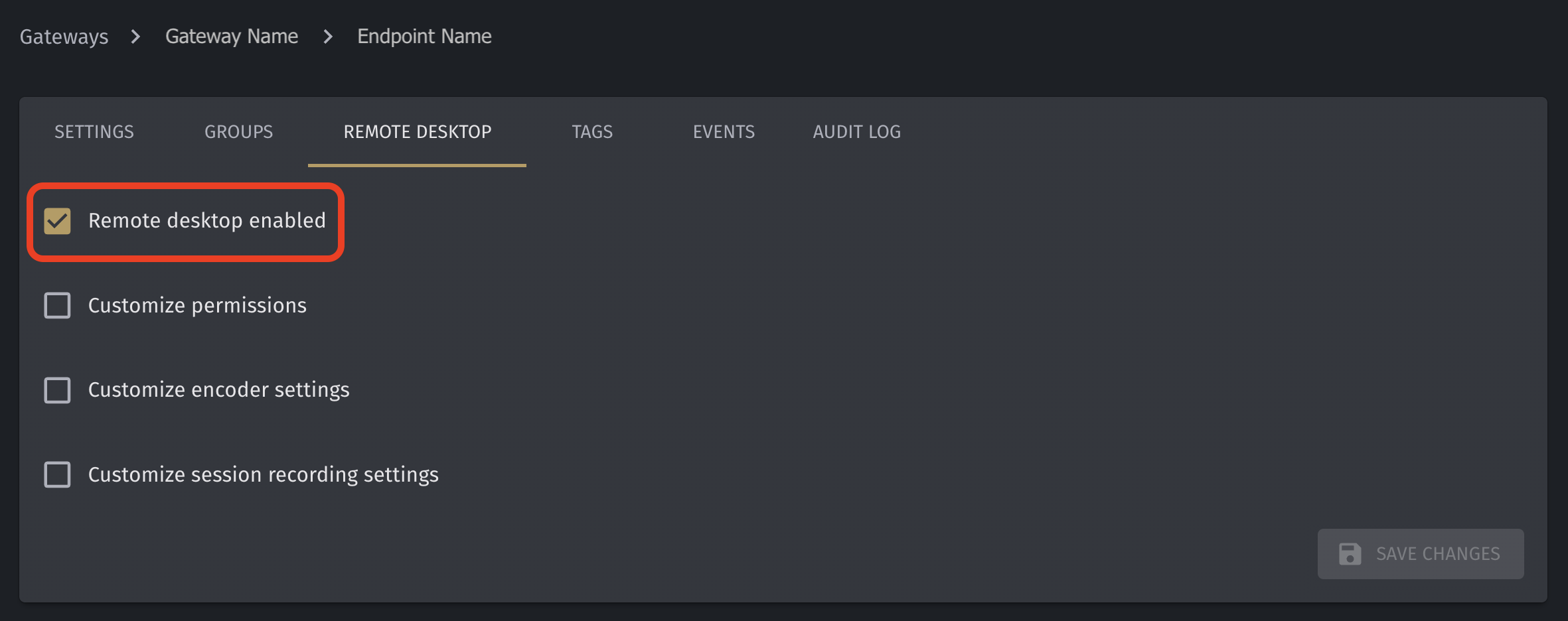The width and height of the screenshot is (1568, 621).
Task: Click chevron after Gateway Name breadcrumb
Action: [328, 36]
